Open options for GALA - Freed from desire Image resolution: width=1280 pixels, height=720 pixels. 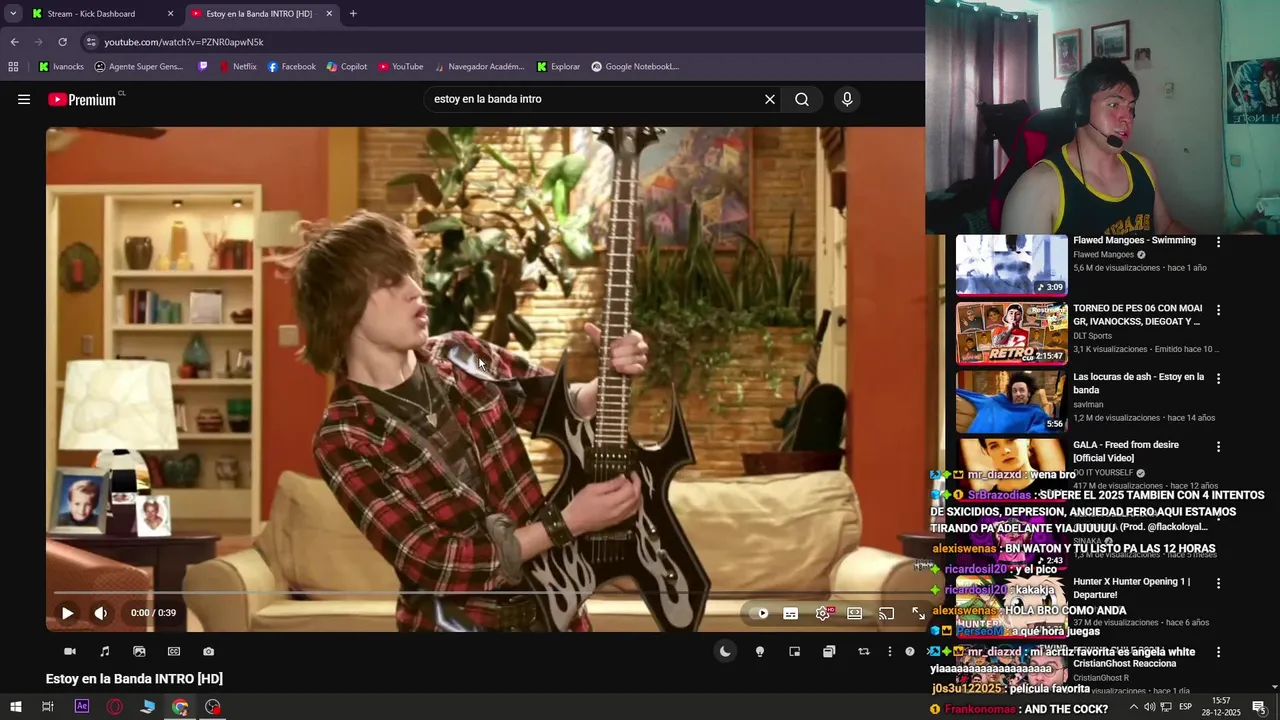(x=1218, y=446)
